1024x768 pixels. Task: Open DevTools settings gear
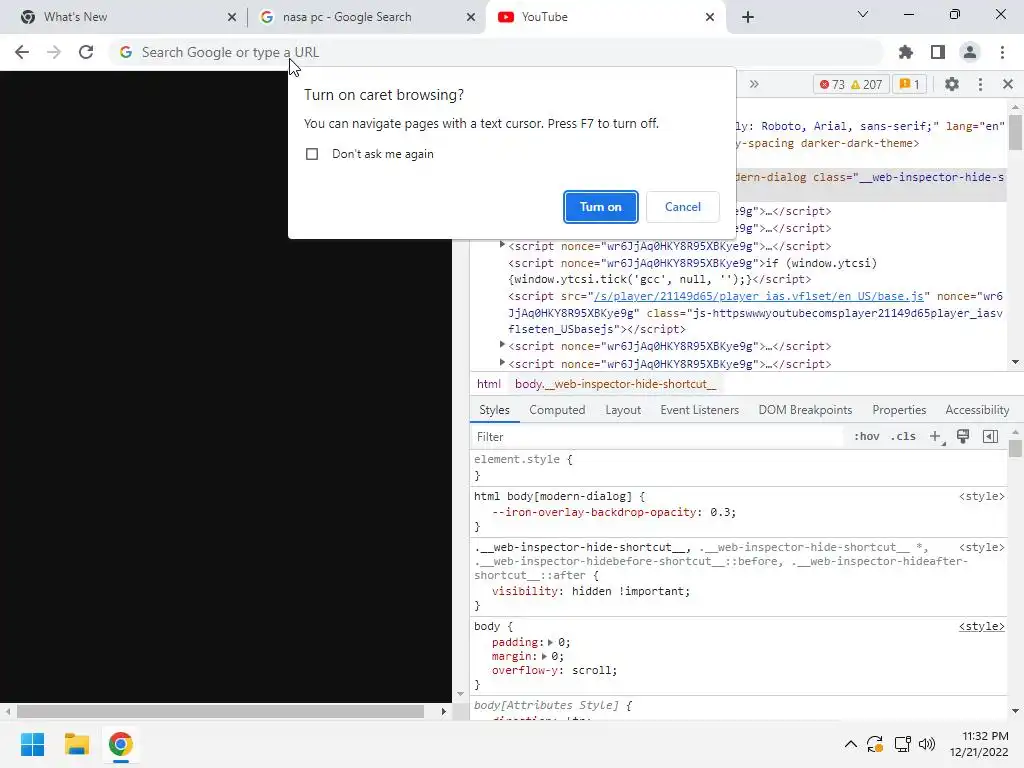pos(952,84)
